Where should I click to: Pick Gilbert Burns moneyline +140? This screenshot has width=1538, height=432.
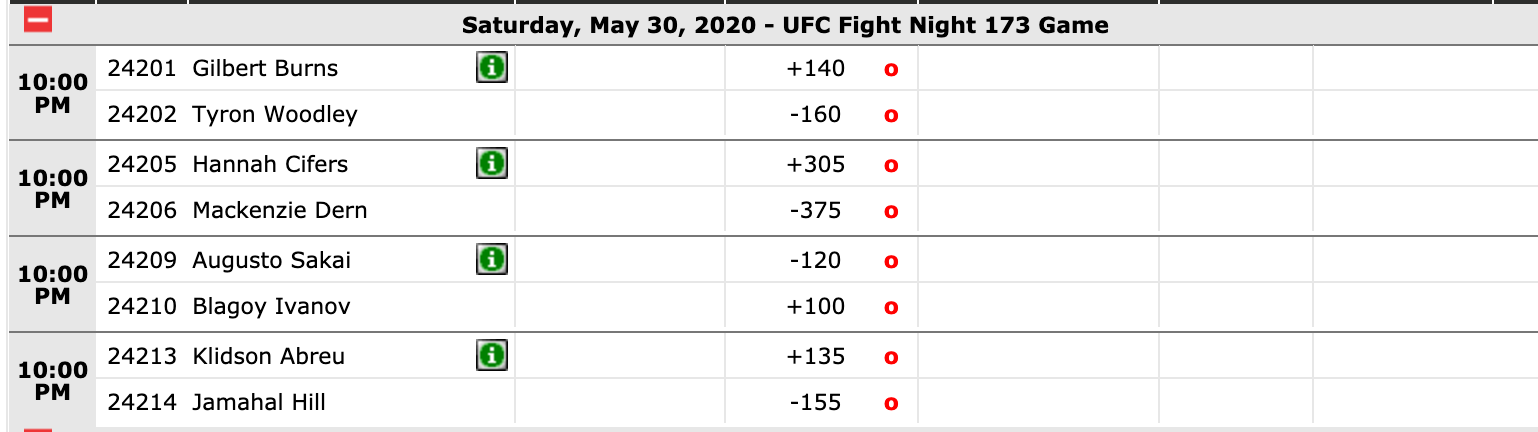816,68
